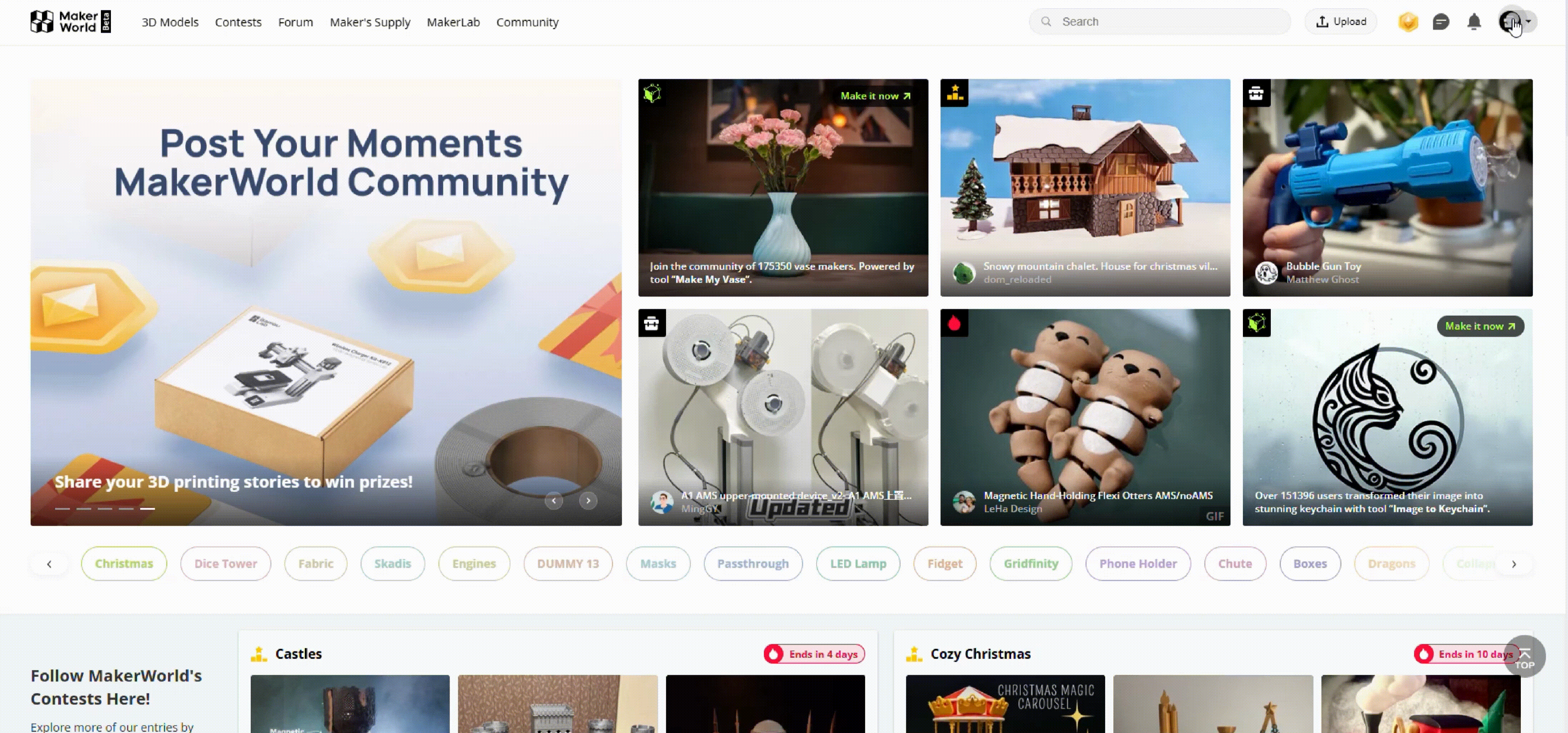
Task: Click Make it now on keychain card
Action: (1480, 326)
